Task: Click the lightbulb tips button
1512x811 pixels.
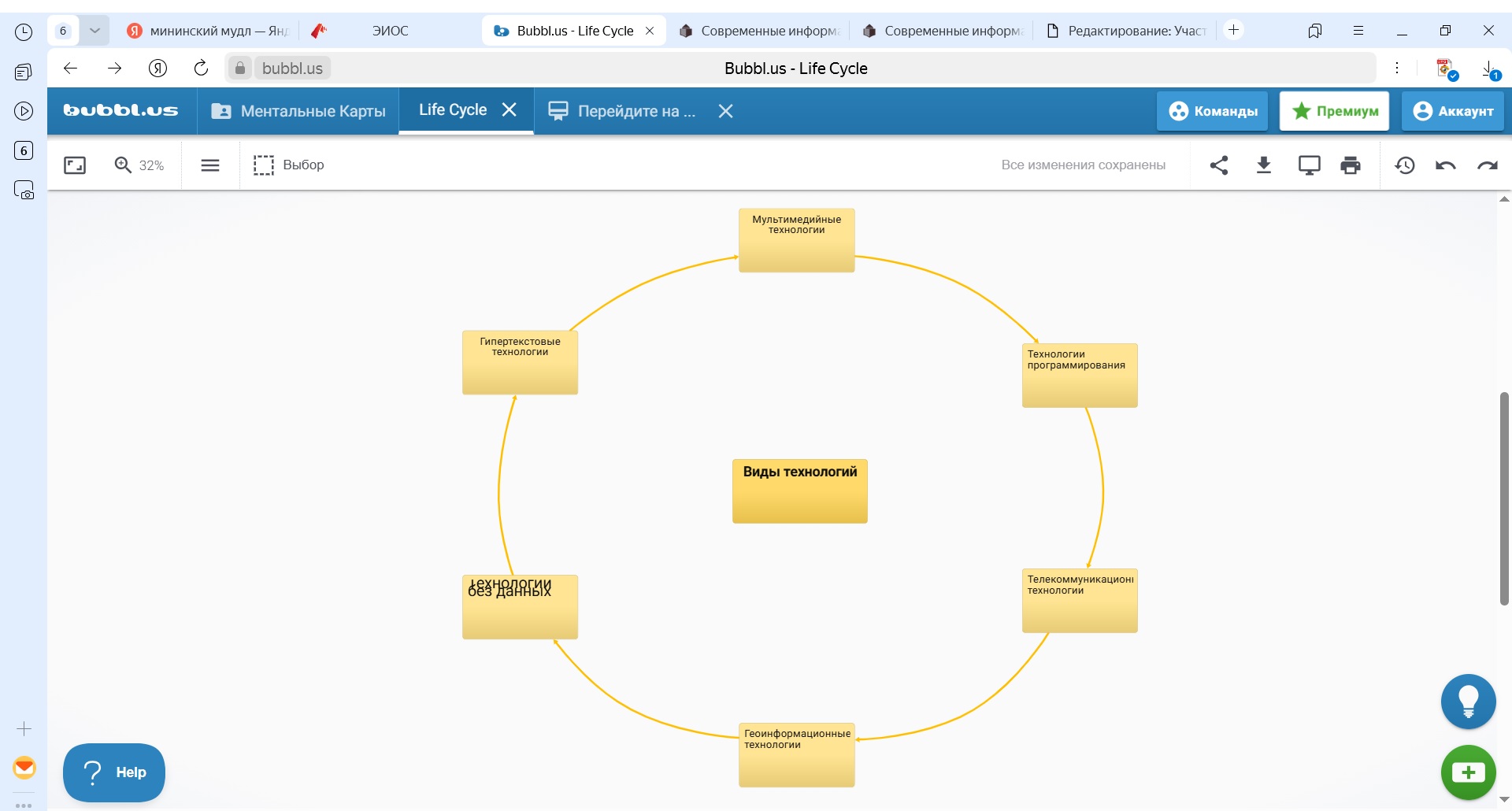Action: coord(1468,701)
